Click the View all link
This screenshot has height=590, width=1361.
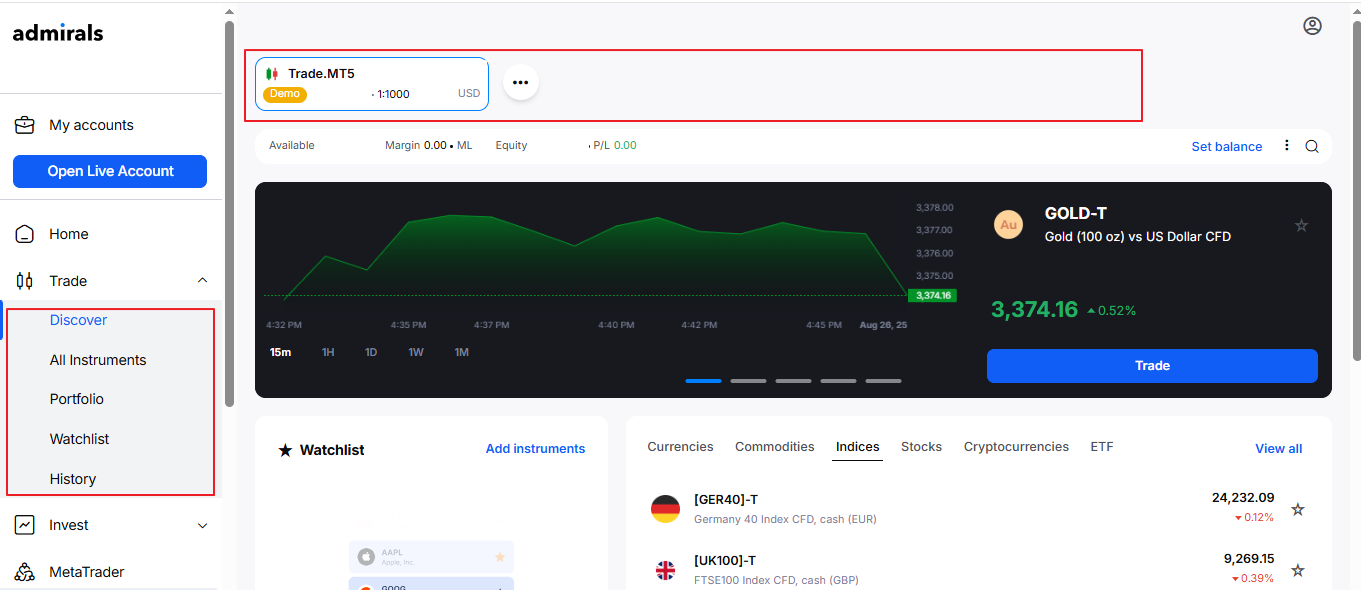pos(1278,449)
